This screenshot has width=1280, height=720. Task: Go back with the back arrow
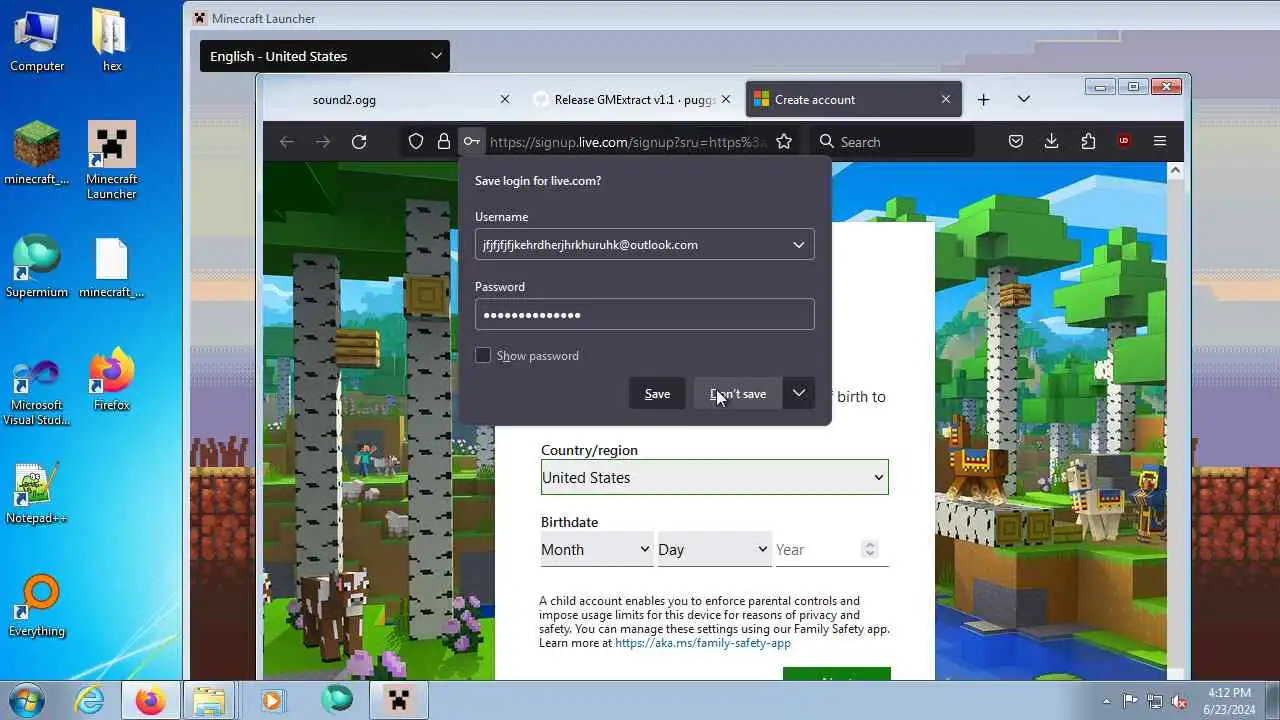287,142
